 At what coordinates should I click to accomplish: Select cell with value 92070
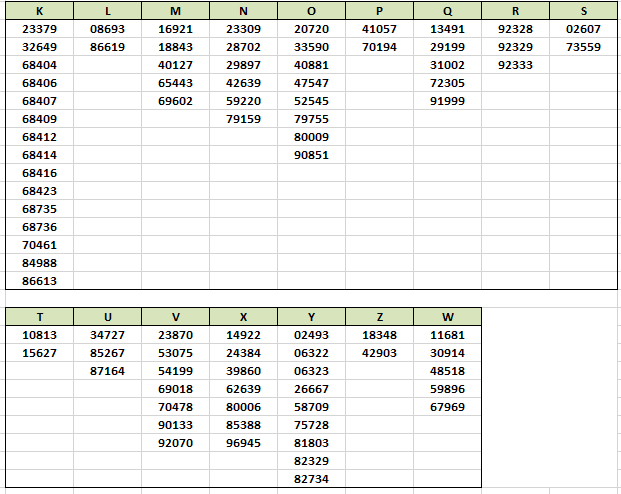(x=175, y=443)
